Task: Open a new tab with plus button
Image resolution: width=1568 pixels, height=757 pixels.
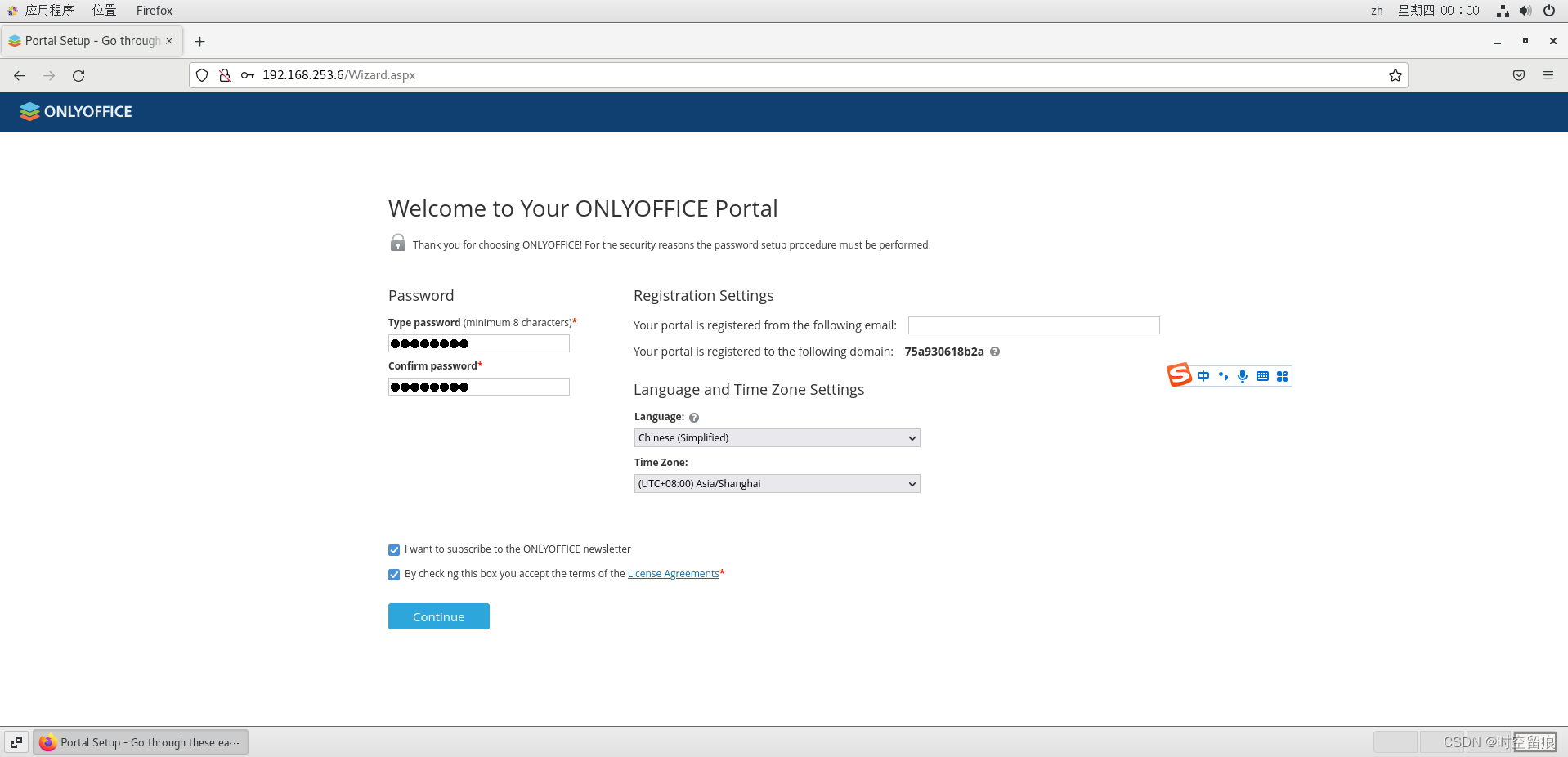Action: 199,41
